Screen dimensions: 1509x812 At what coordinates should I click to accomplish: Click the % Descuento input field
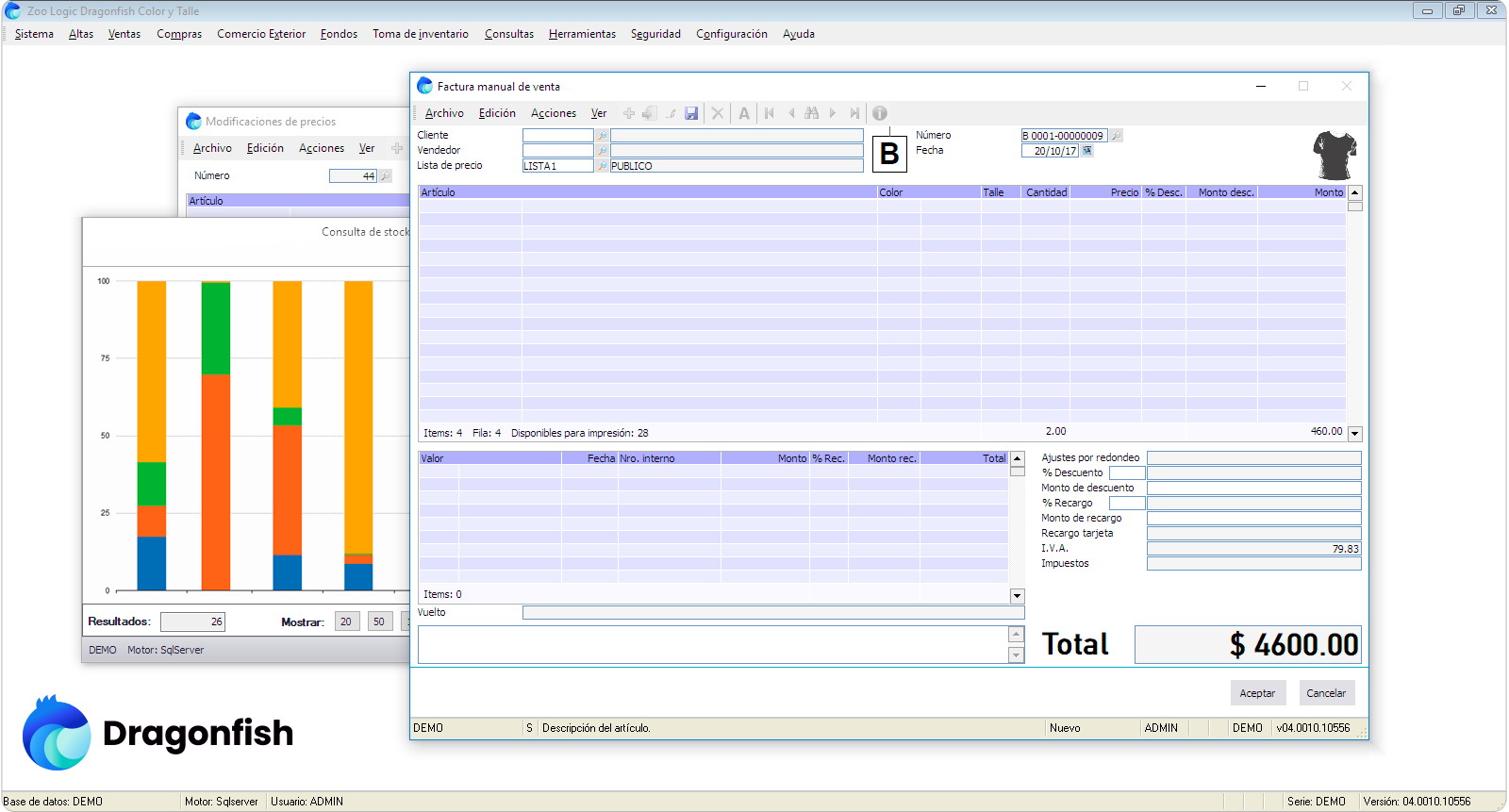1127,473
